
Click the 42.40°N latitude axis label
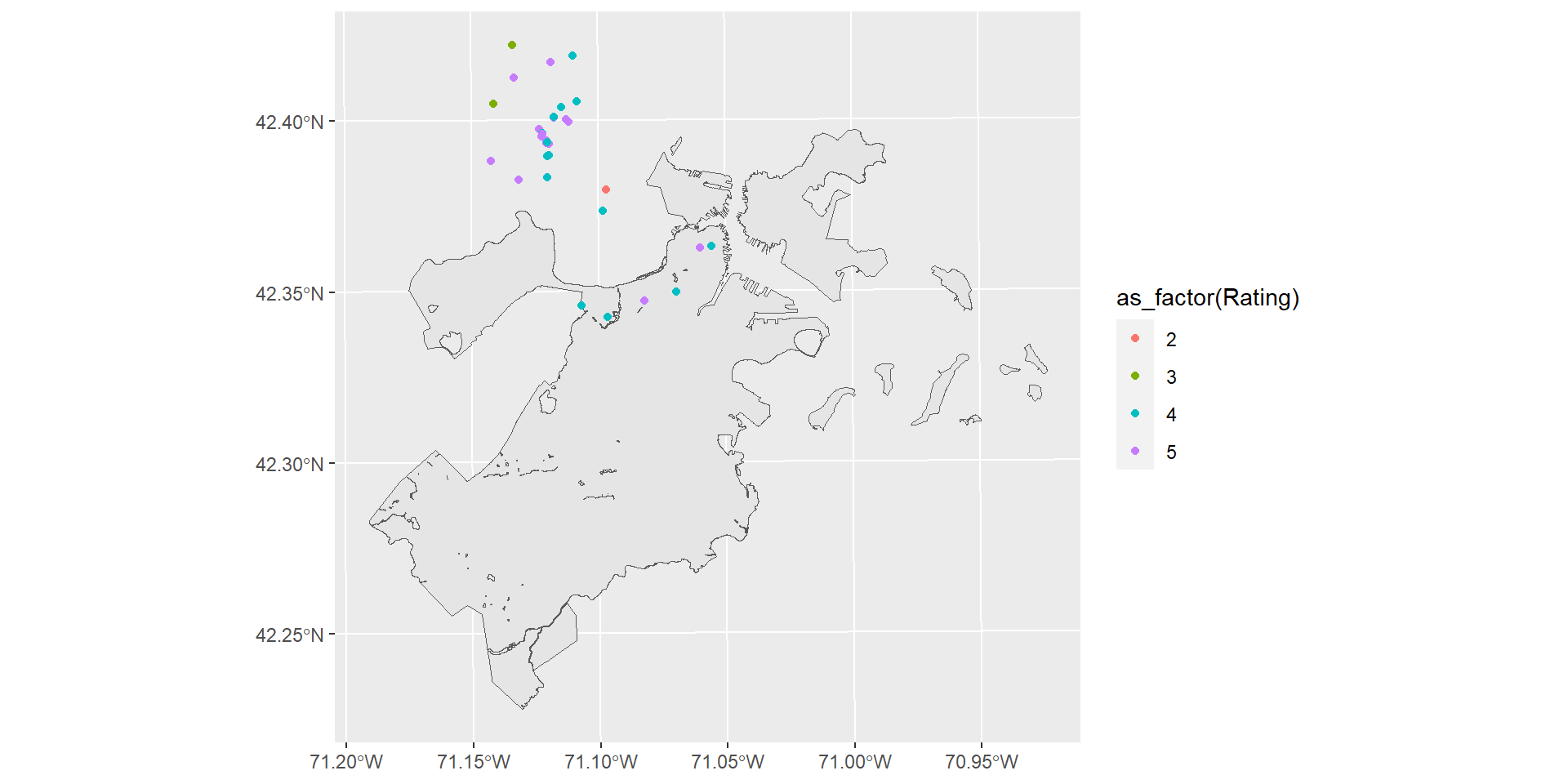point(289,122)
